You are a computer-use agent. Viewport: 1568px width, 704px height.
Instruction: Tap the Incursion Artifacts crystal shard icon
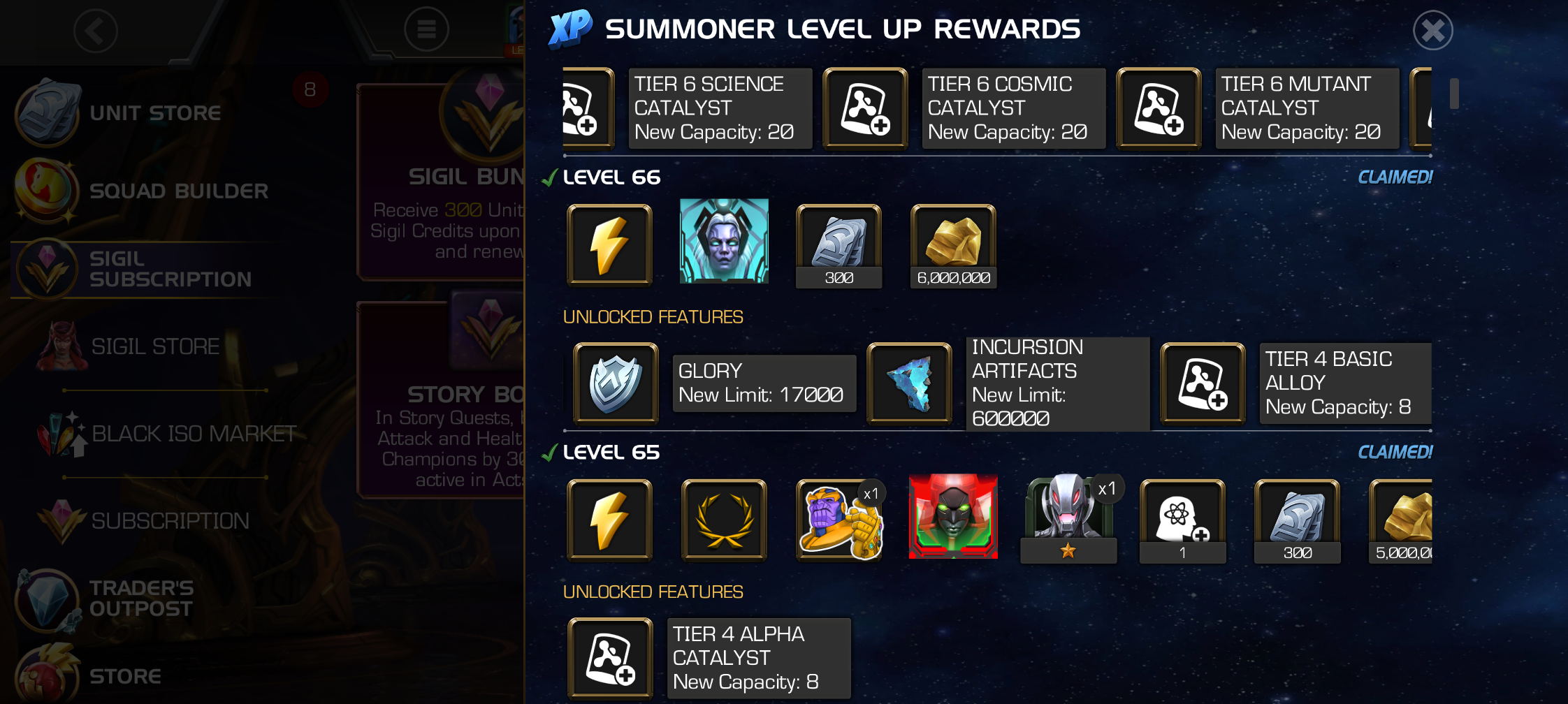point(909,383)
